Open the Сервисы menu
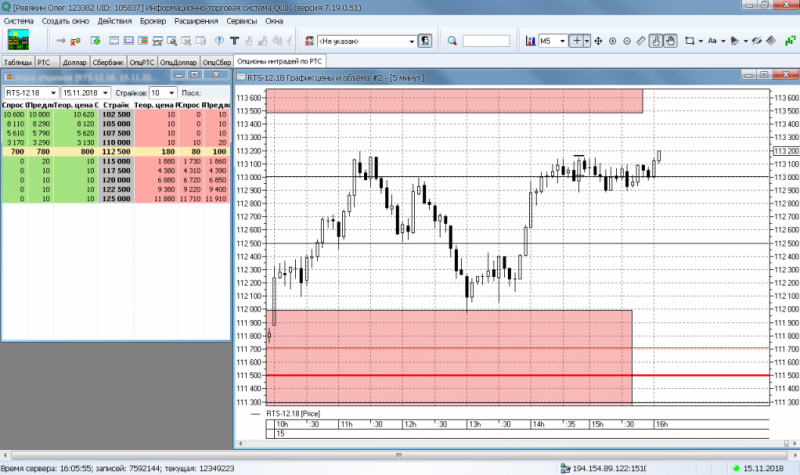This screenshot has width=800, height=475. [x=242, y=21]
